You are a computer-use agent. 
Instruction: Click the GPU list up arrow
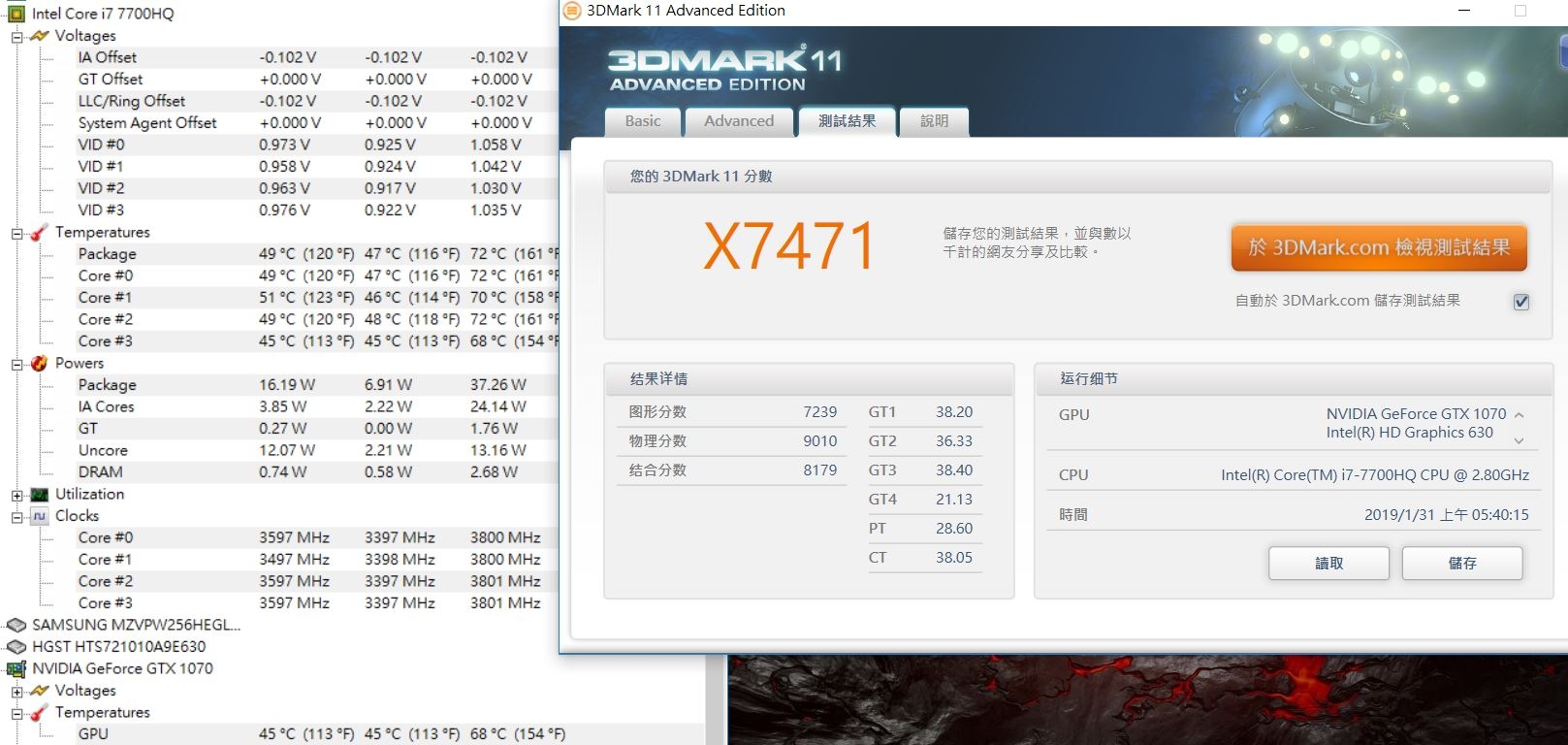coord(1519,415)
